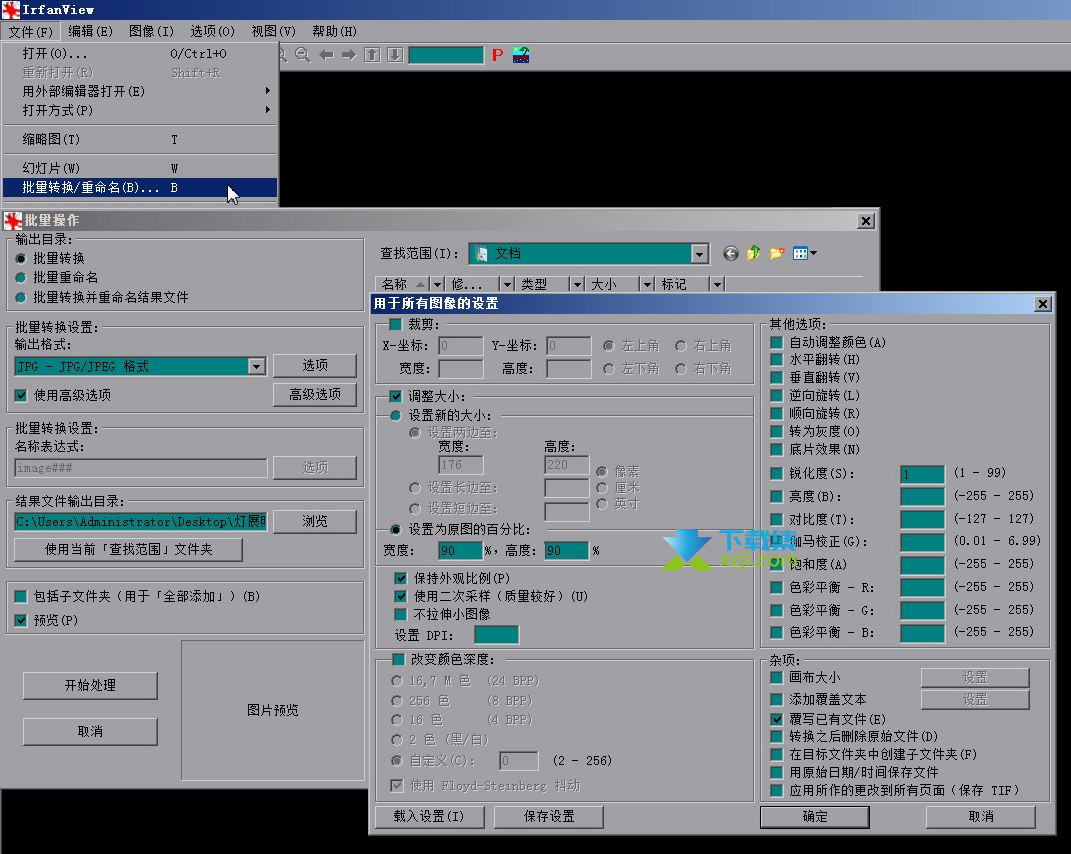The height and width of the screenshot is (854, 1071).
Task: Click 使用当前「查找范围」文件夹 button
Action: tap(128, 549)
